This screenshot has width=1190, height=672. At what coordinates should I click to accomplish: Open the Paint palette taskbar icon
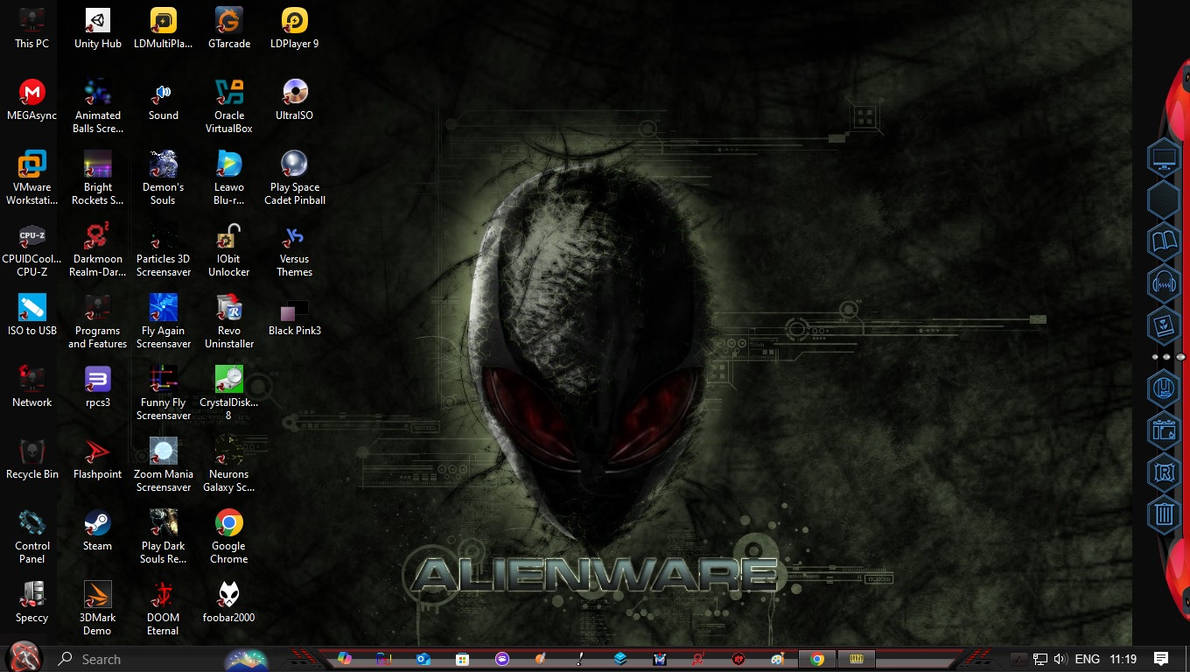pyautogui.click(x=777, y=658)
